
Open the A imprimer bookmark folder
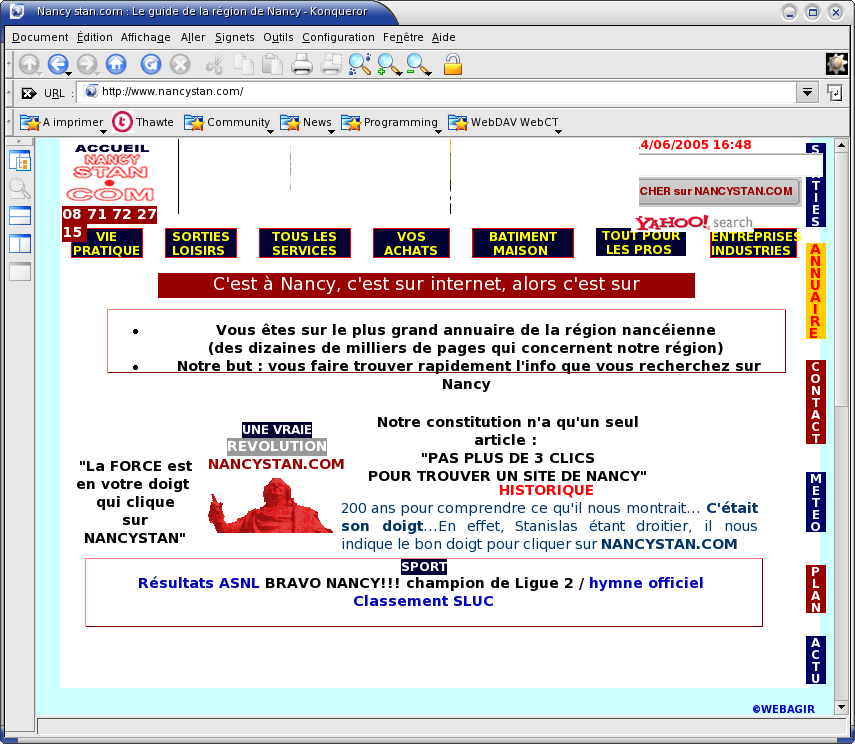(62, 122)
